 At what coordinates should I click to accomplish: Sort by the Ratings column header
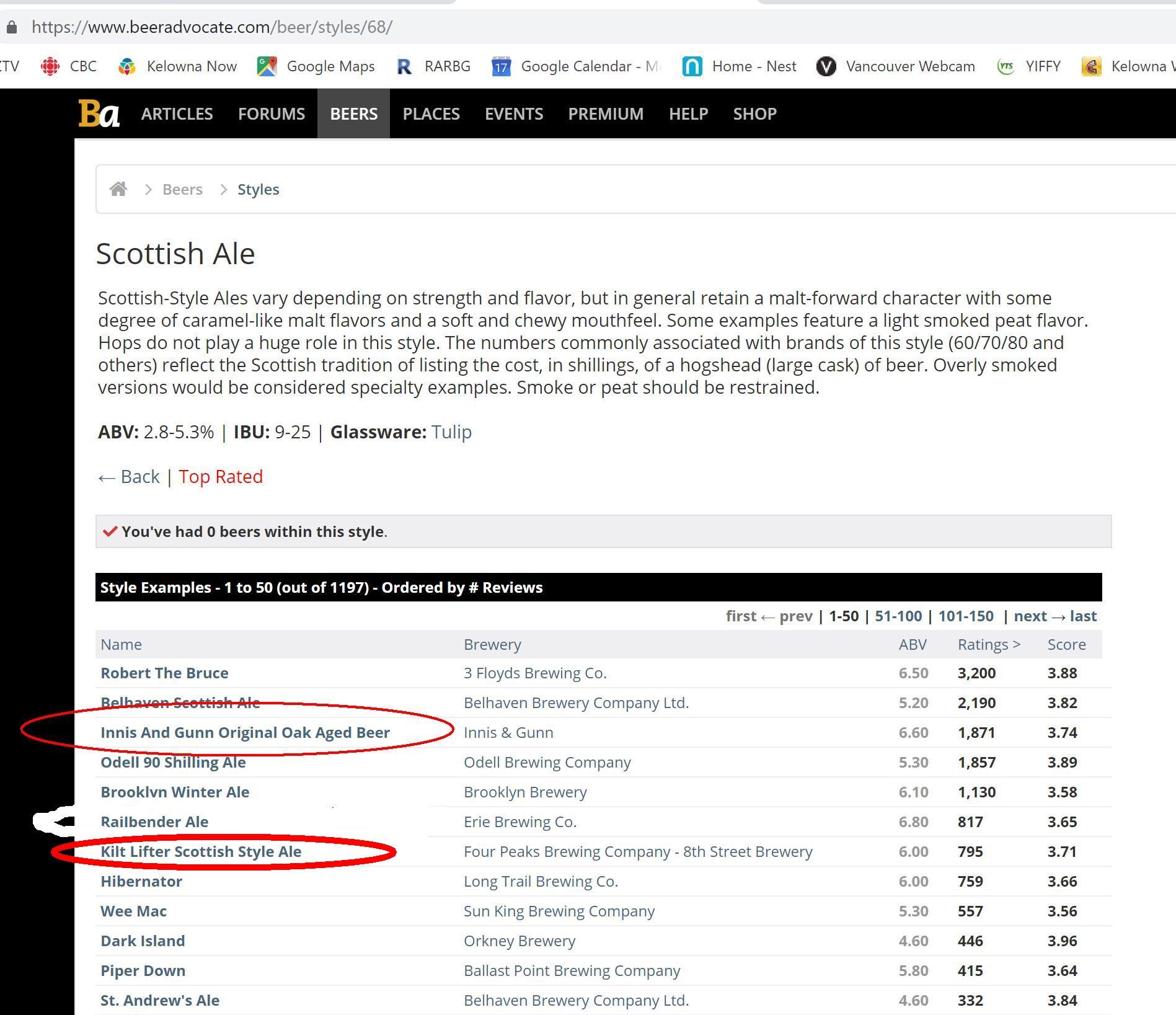(x=989, y=644)
